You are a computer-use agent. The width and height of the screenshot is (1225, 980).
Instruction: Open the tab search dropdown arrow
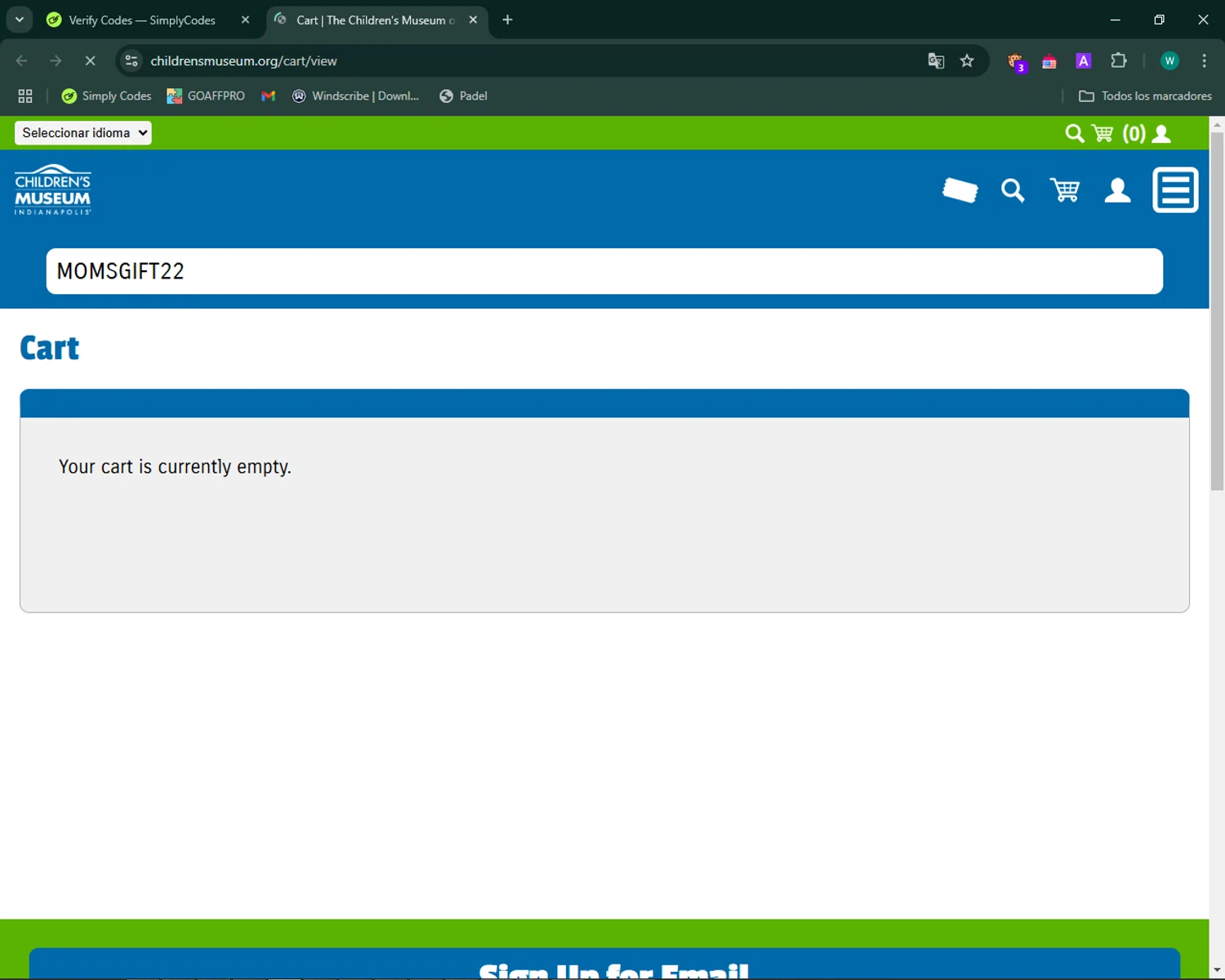(19, 20)
